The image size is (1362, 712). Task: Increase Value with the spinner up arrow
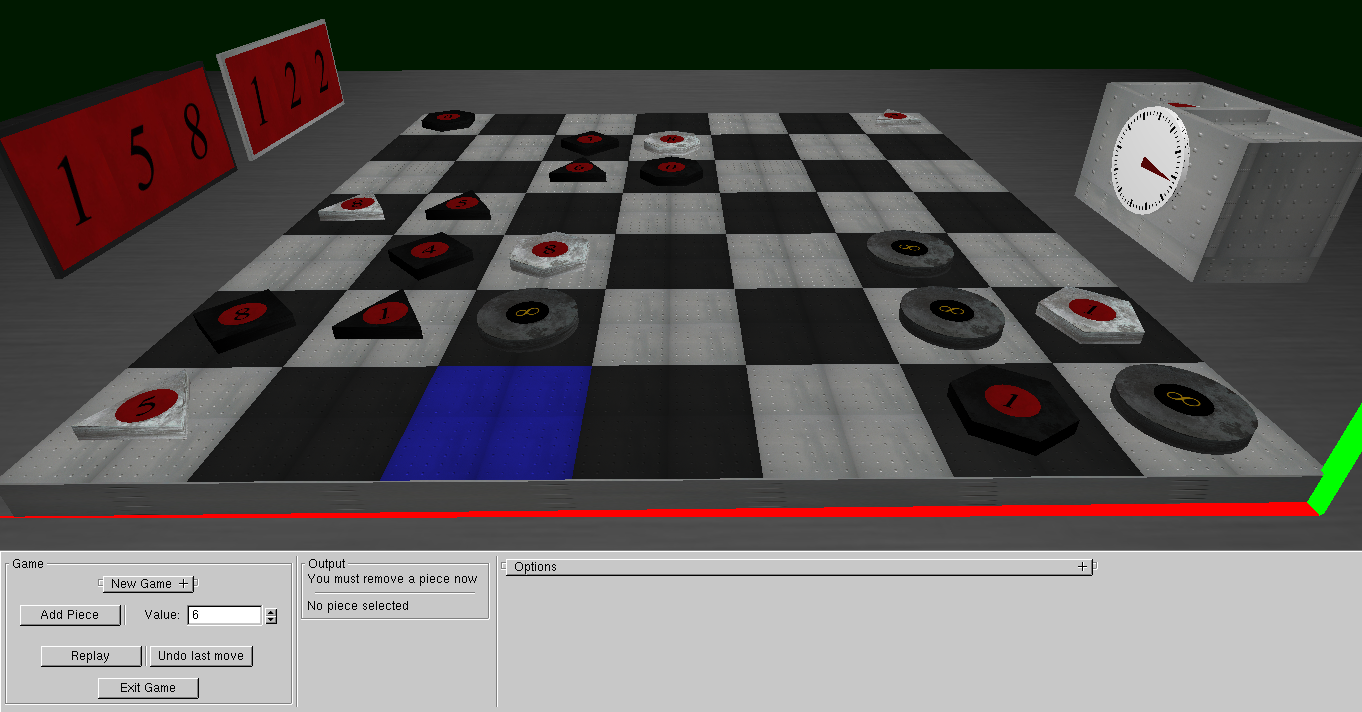click(271, 611)
